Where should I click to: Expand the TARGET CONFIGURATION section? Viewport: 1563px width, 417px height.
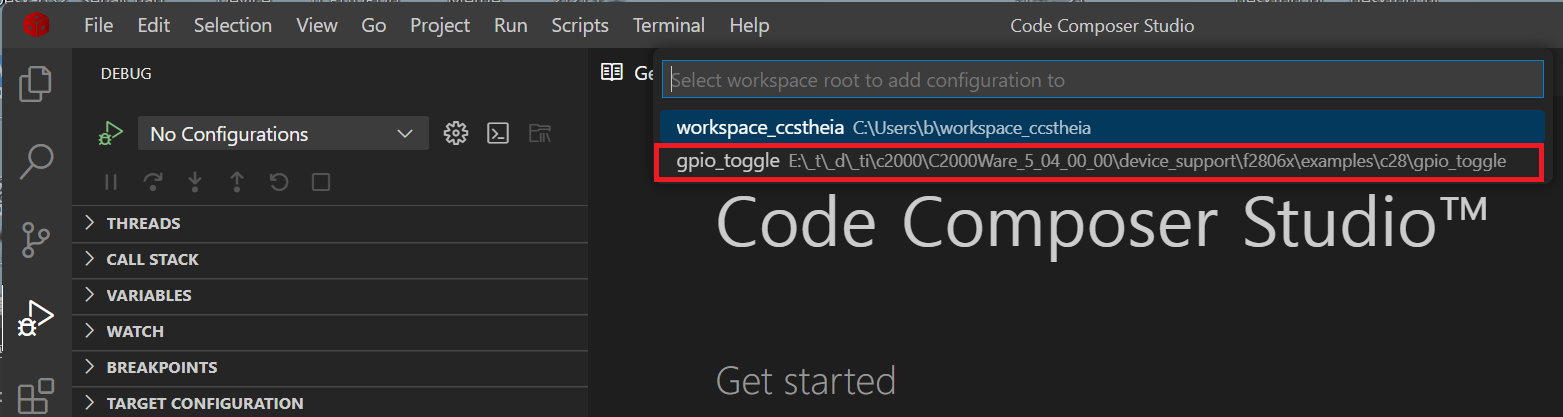pos(330,403)
